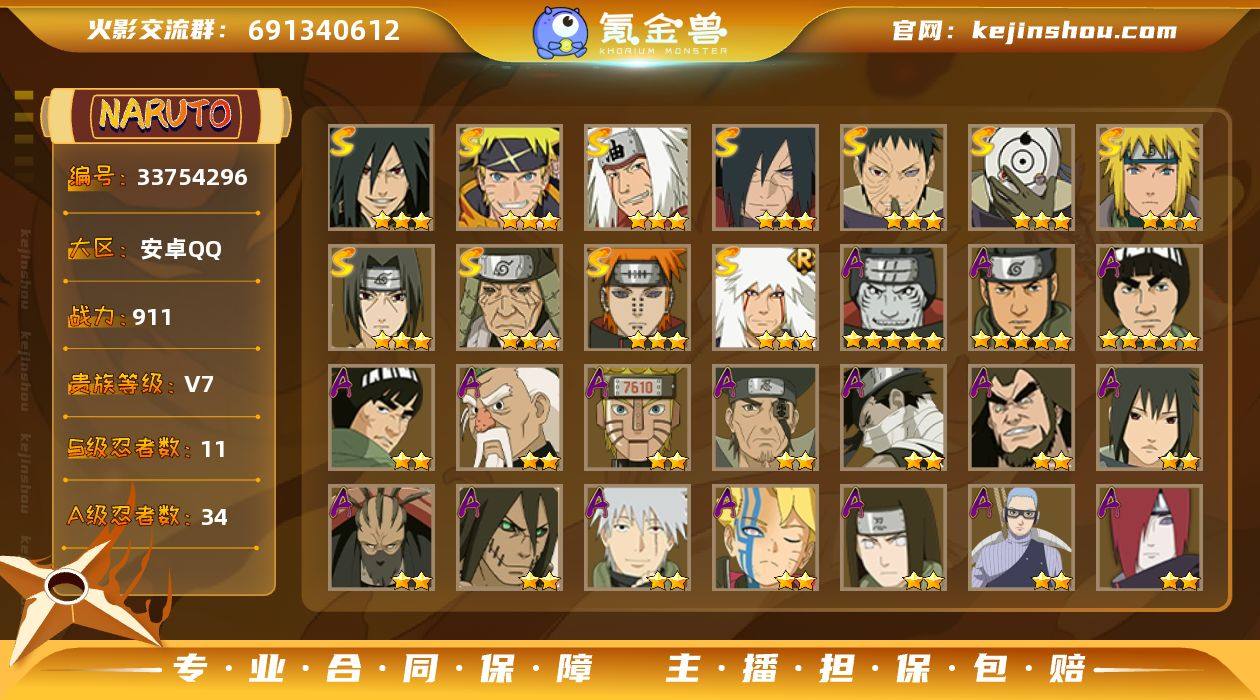
Task: Select the Jiraiya portrait with R badge
Action: [x=765, y=298]
